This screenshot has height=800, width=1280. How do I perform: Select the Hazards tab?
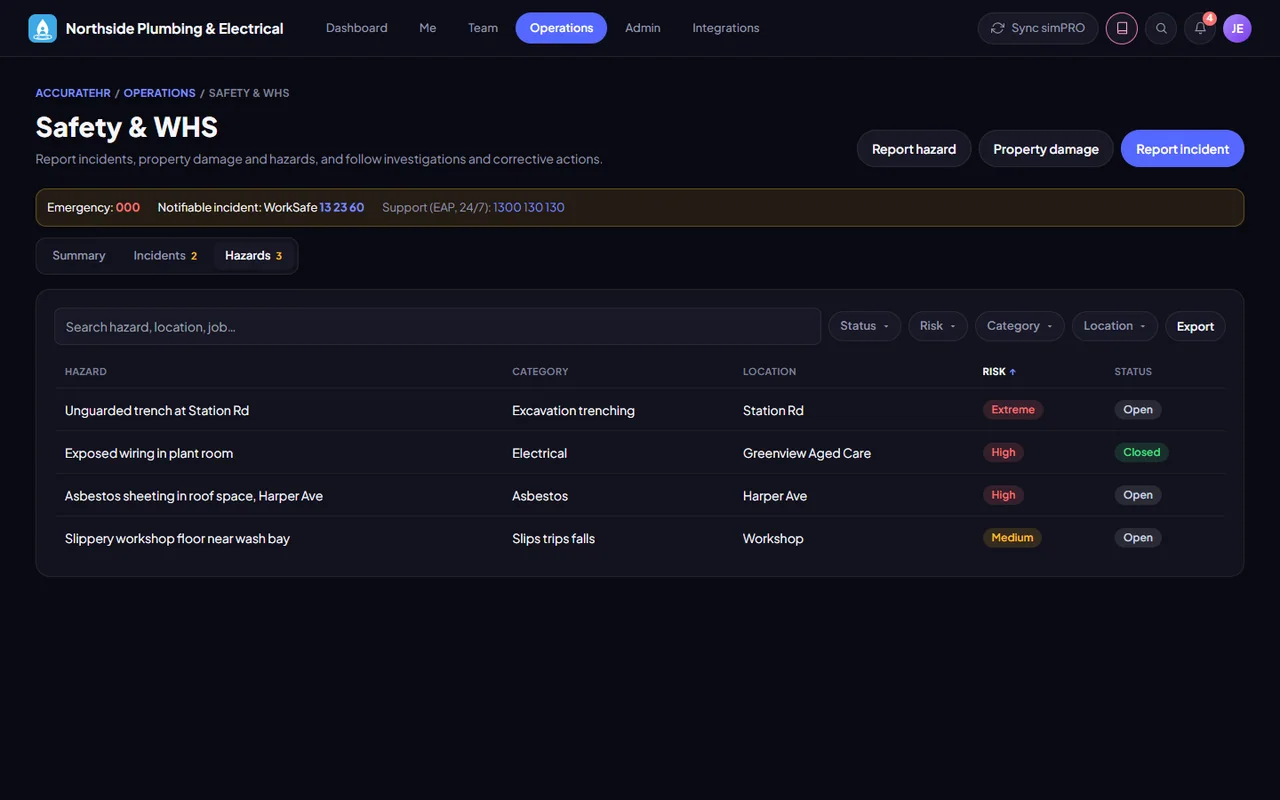point(254,256)
